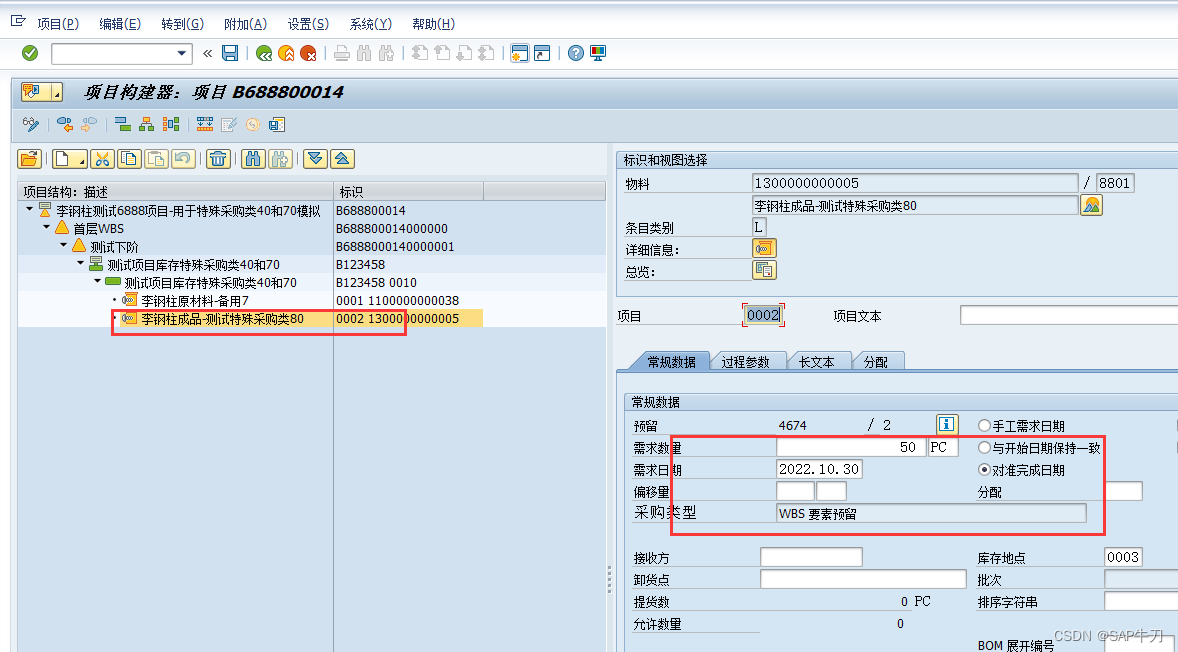This screenshot has height=652, width=1178.
Task: Click the Display/Change glasses-pencil icon
Action: point(31,125)
